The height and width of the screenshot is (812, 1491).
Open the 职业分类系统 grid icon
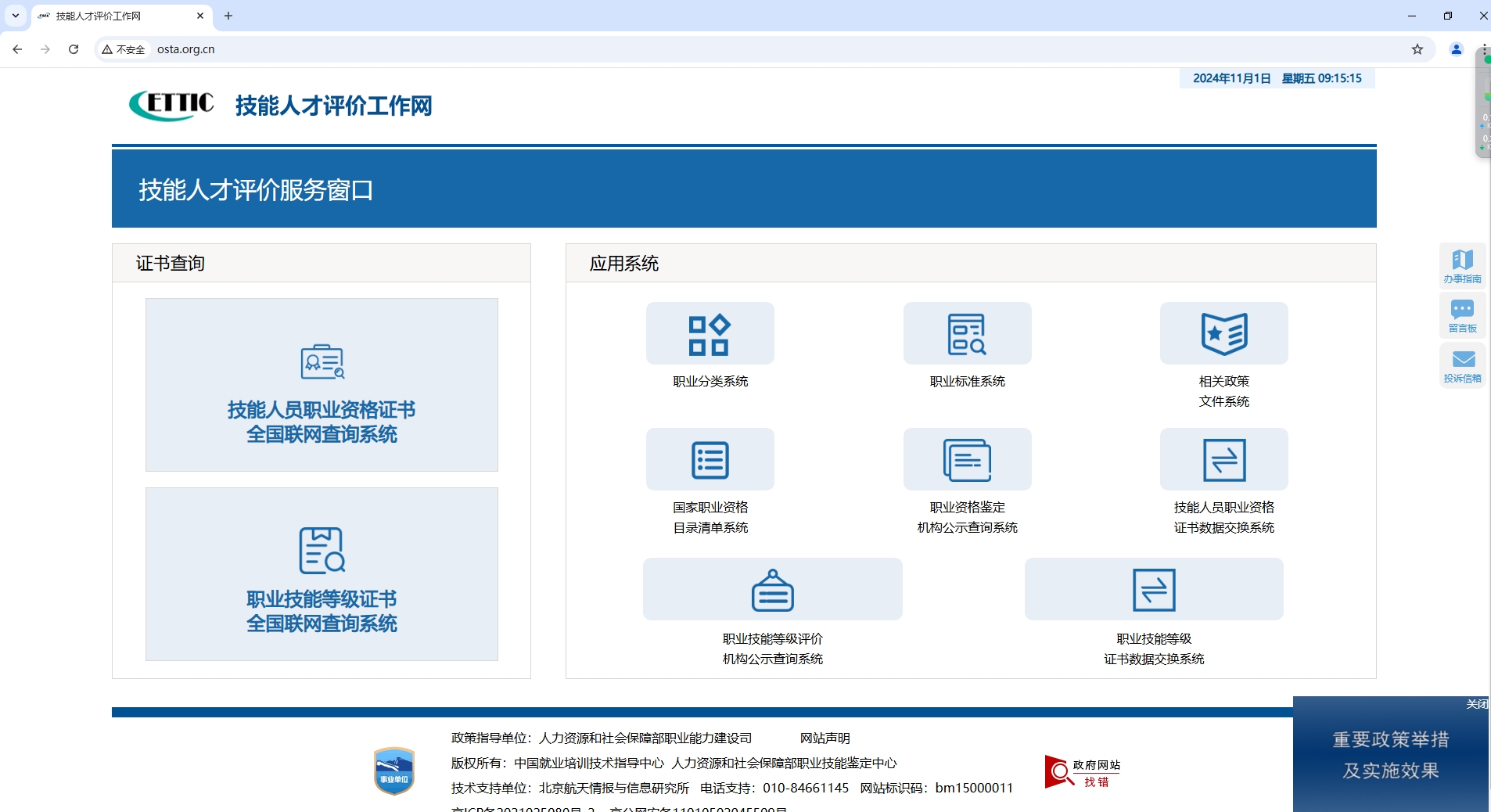pos(710,334)
